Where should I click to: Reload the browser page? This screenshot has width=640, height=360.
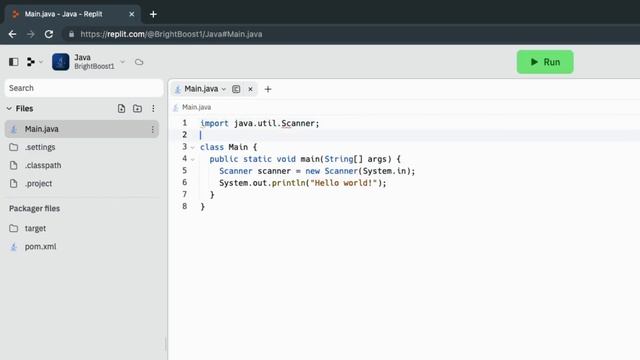pyautogui.click(x=49, y=34)
